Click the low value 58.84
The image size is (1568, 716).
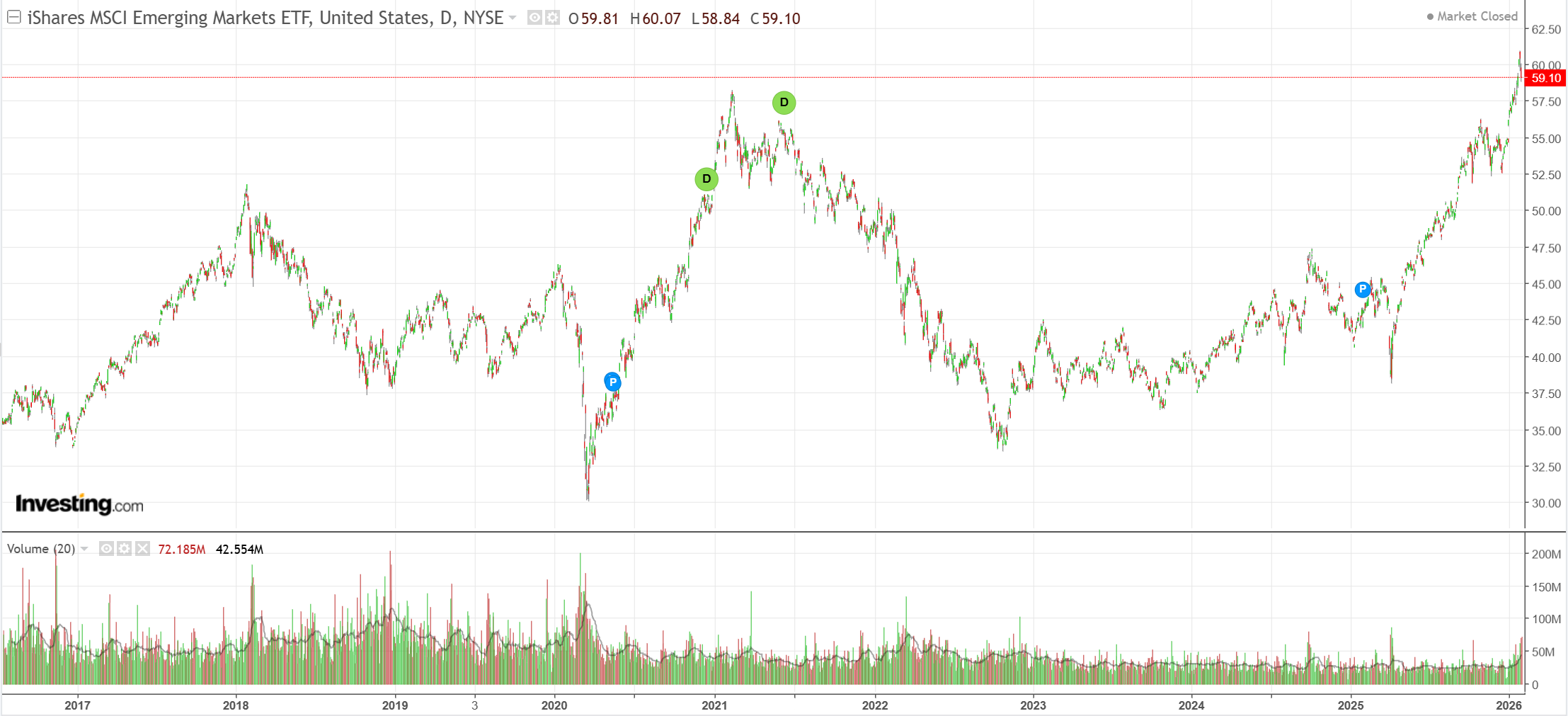[x=721, y=18]
